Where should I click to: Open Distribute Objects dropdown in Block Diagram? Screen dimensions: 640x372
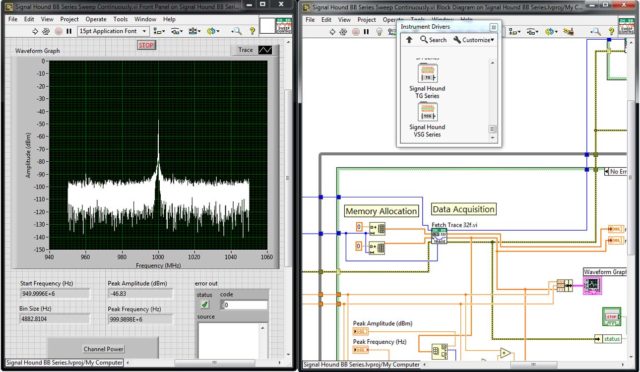click(532, 31)
